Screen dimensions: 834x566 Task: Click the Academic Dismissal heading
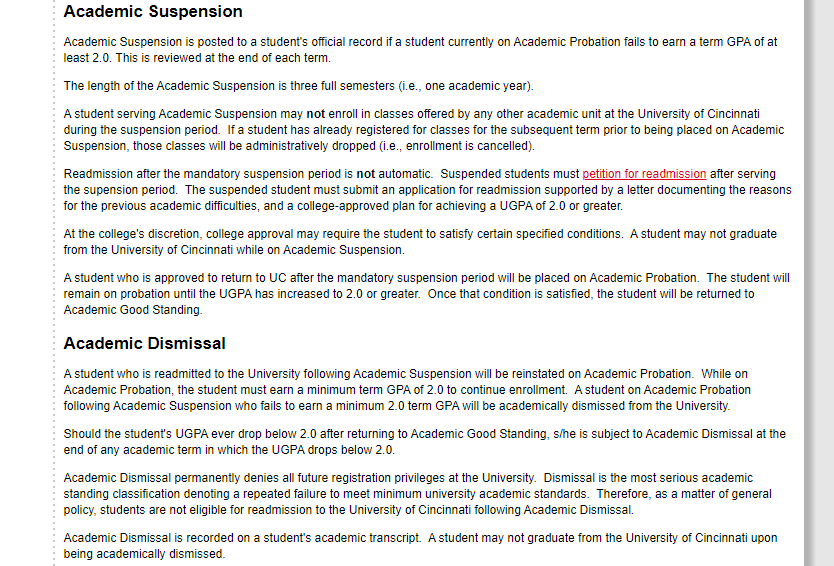[144, 343]
